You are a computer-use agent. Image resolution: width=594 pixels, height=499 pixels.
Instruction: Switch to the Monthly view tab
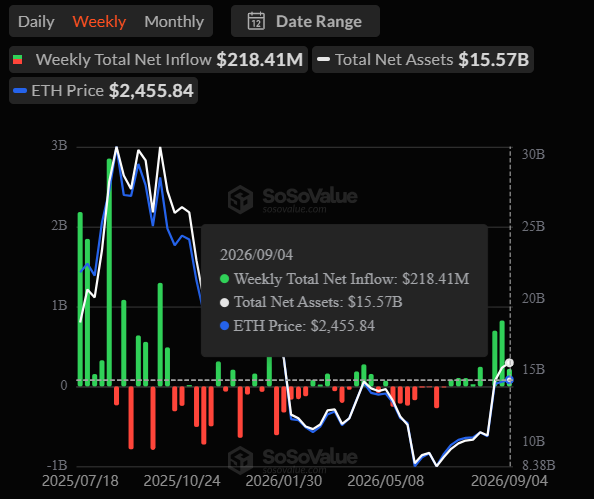174,22
